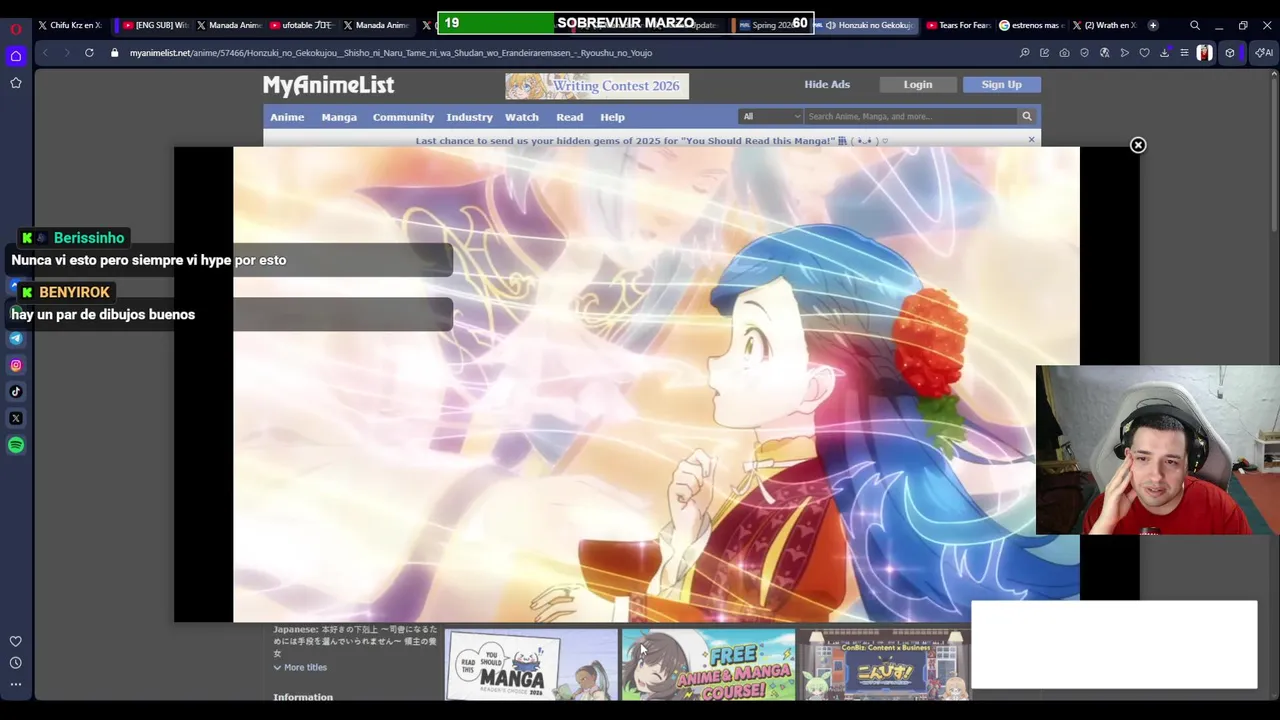The image size is (1280, 720).
Task: Expand More titles section
Action: [x=300, y=667]
